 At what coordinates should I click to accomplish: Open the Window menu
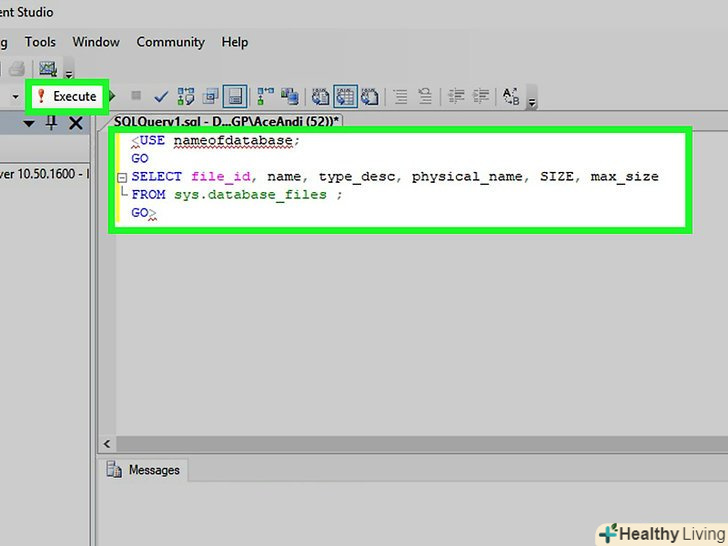[x=96, y=42]
